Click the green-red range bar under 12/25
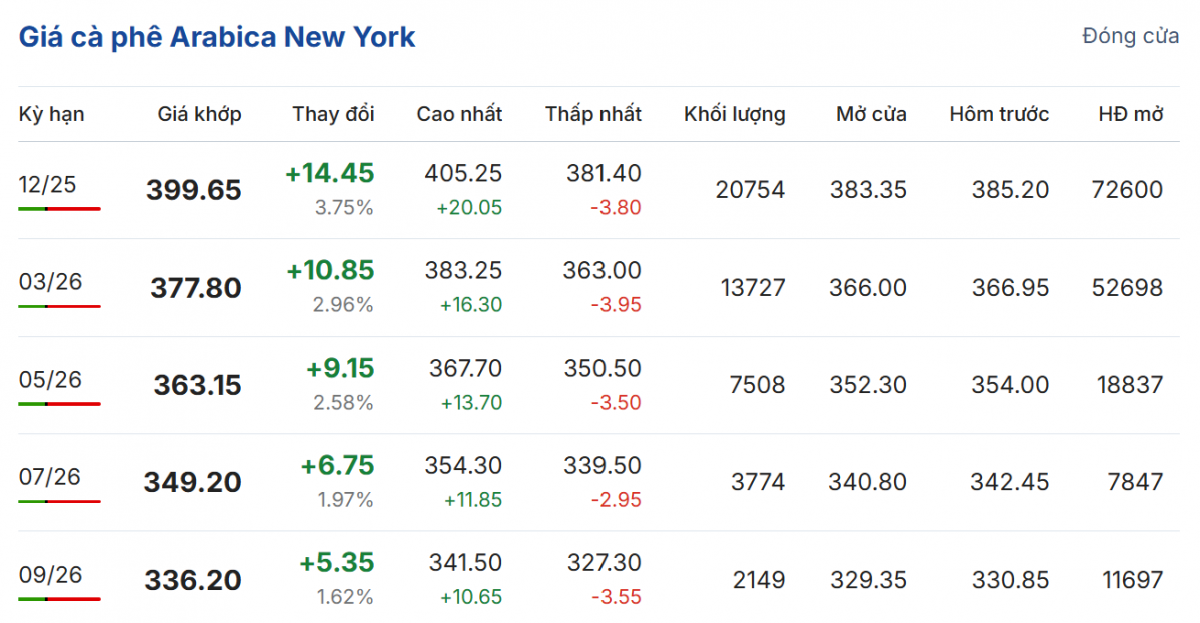 click(59, 209)
